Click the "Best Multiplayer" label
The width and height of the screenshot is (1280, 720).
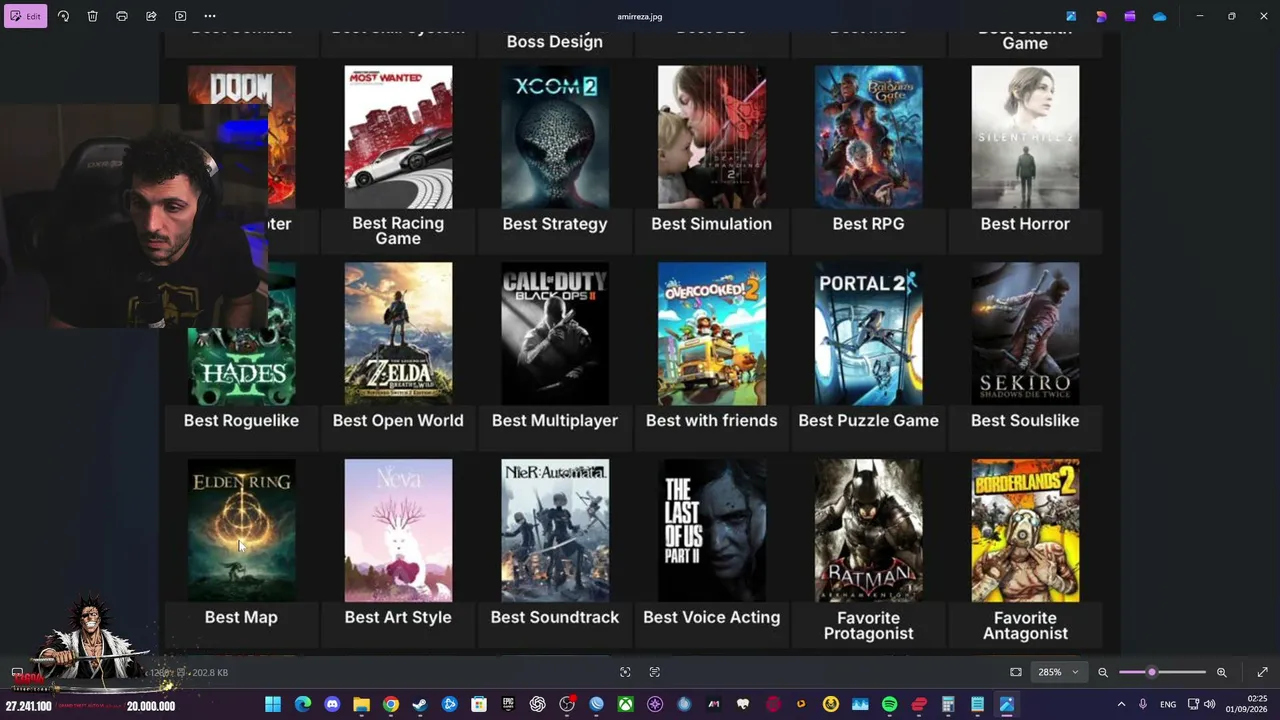pos(555,420)
